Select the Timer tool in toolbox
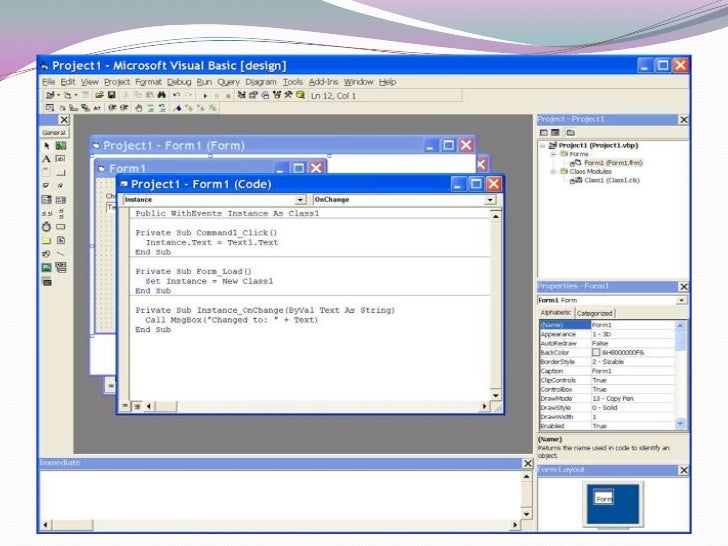 46,227
